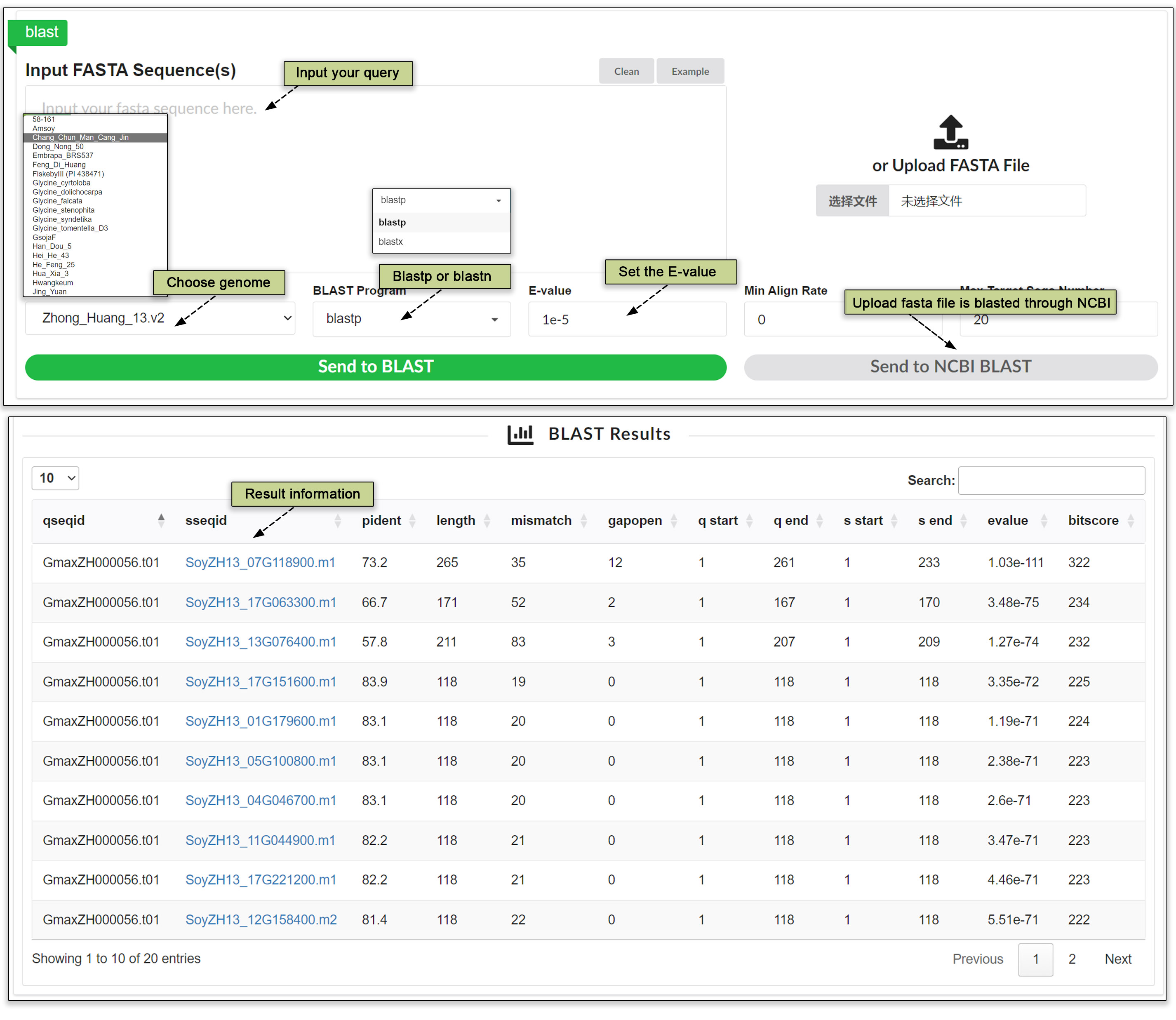Select blastx from program list

tap(391, 242)
